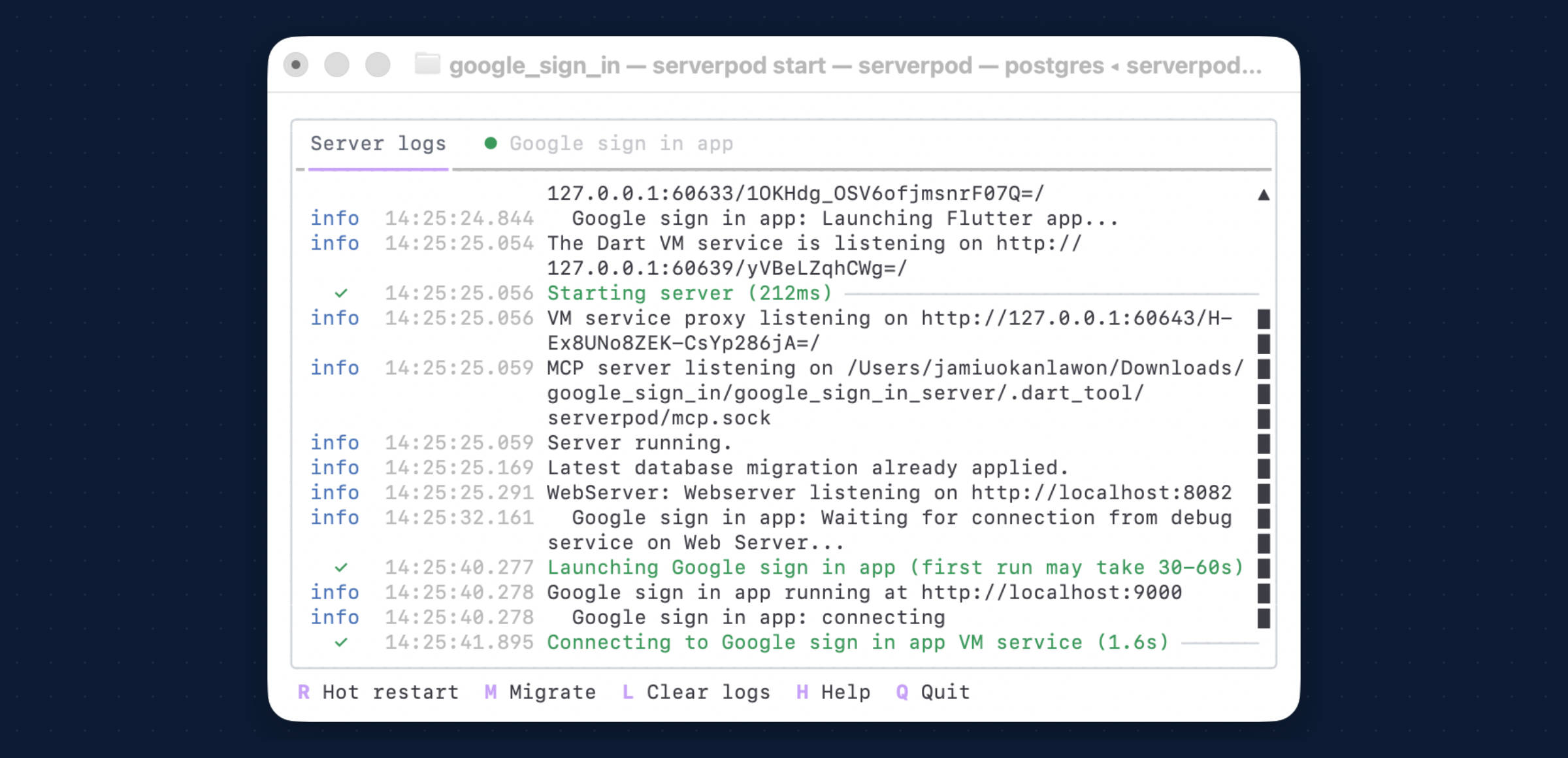Click the 'Server running.' log message
Image resolution: width=1568 pixels, height=758 pixels.
coord(640,442)
